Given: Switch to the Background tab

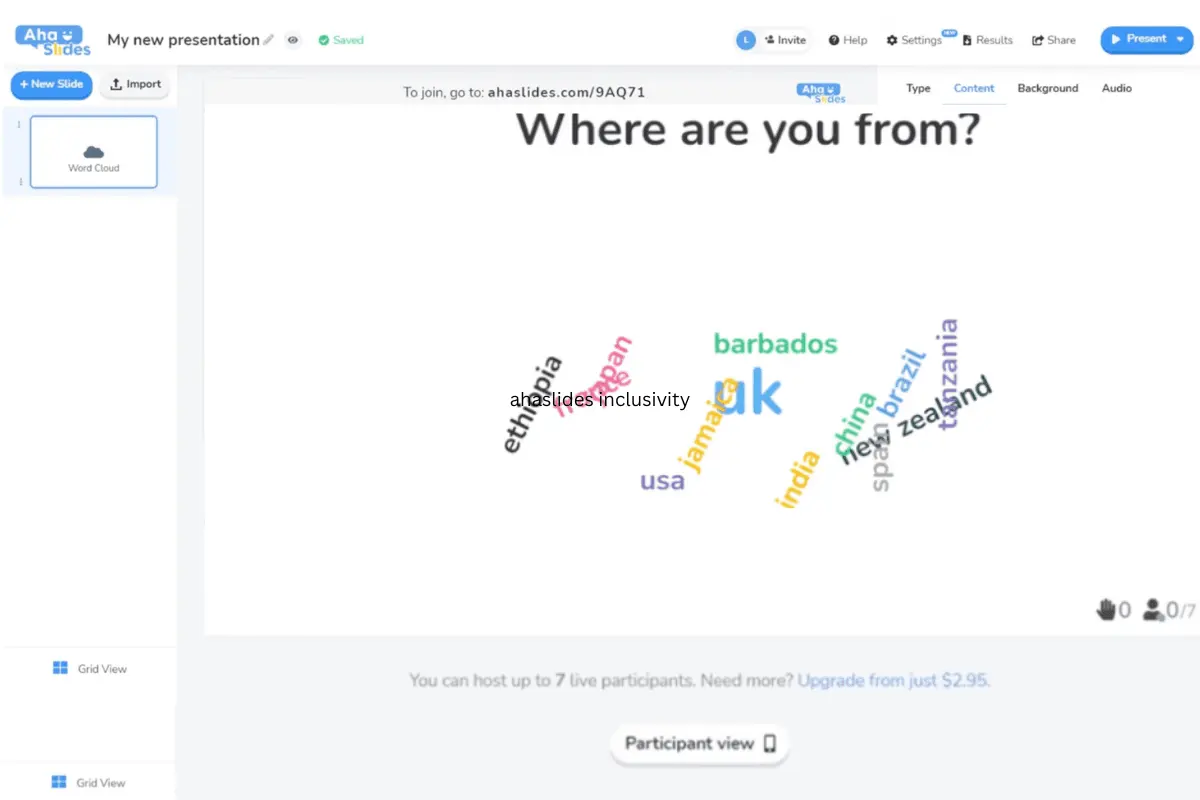Looking at the screenshot, I should click(x=1048, y=88).
